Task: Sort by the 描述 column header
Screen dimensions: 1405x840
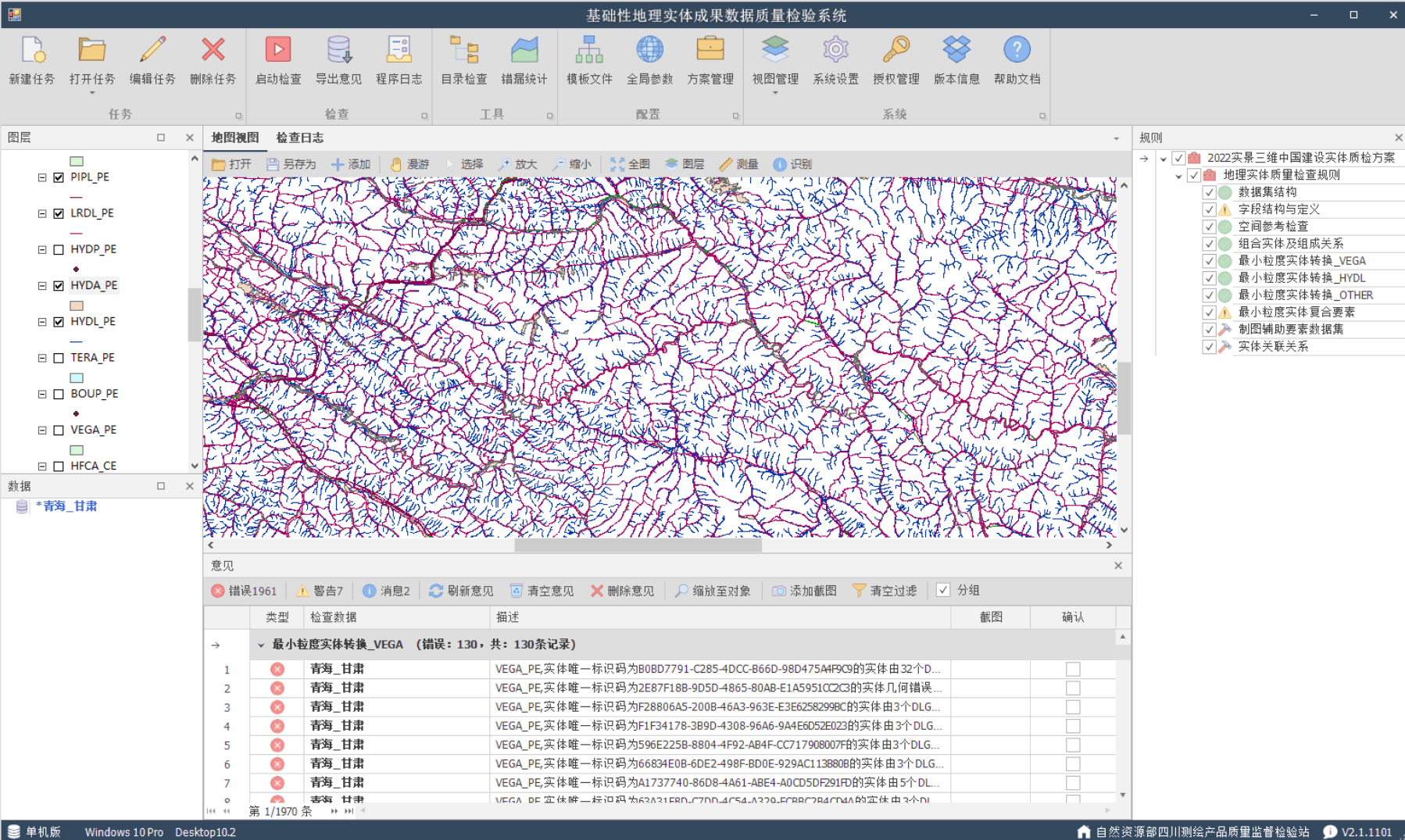Action: coord(720,617)
